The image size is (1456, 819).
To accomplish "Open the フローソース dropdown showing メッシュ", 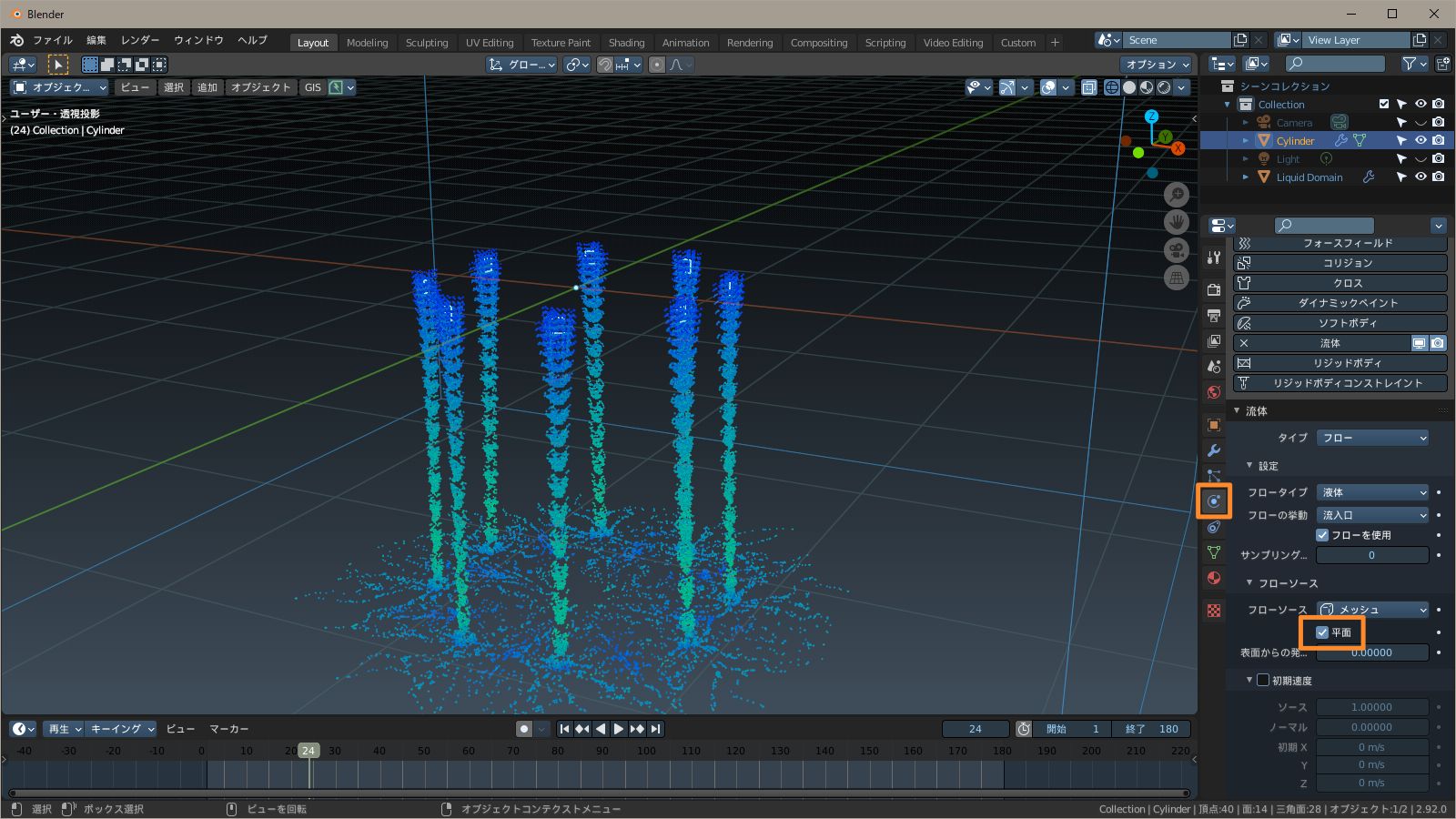I will (x=1372, y=610).
